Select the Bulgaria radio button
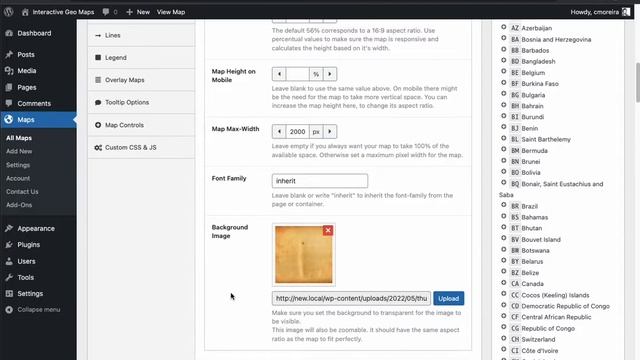This screenshot has width=640, height=360. click(504, 94)
